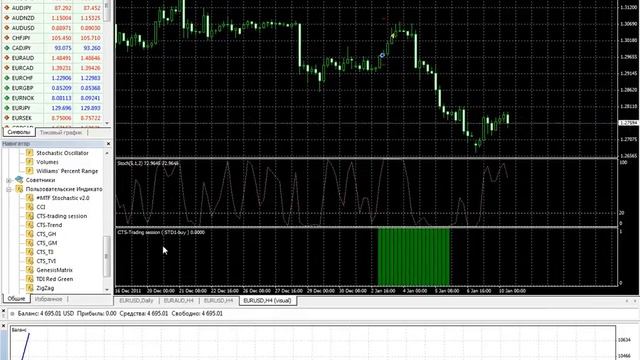Viewport: 640px width, 360px height.
Task: Click the CTS_TS indicator in Navigator
Action: (45, 252)
